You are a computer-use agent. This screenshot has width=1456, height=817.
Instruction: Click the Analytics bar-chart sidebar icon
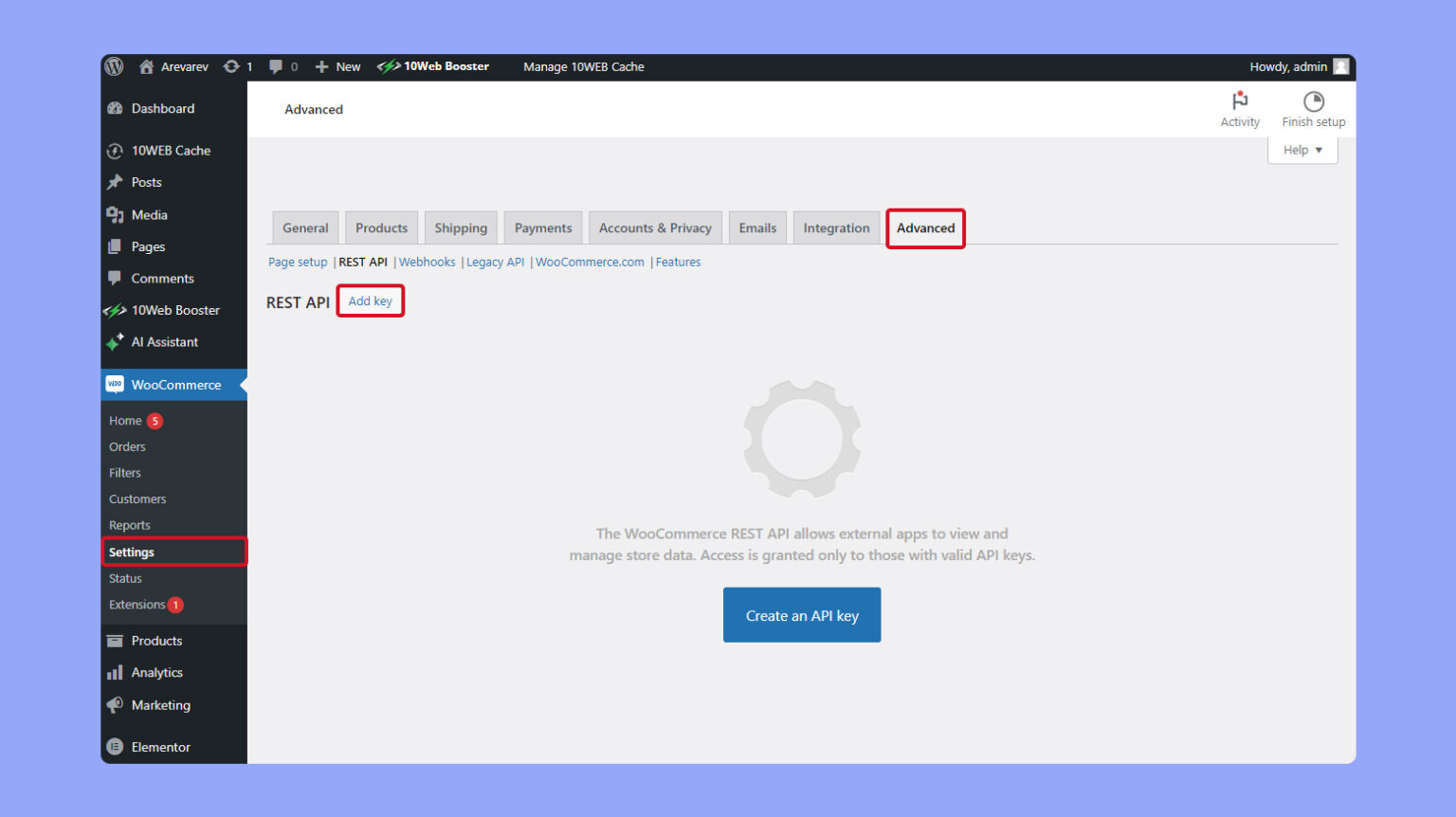(x=115, y=672)
